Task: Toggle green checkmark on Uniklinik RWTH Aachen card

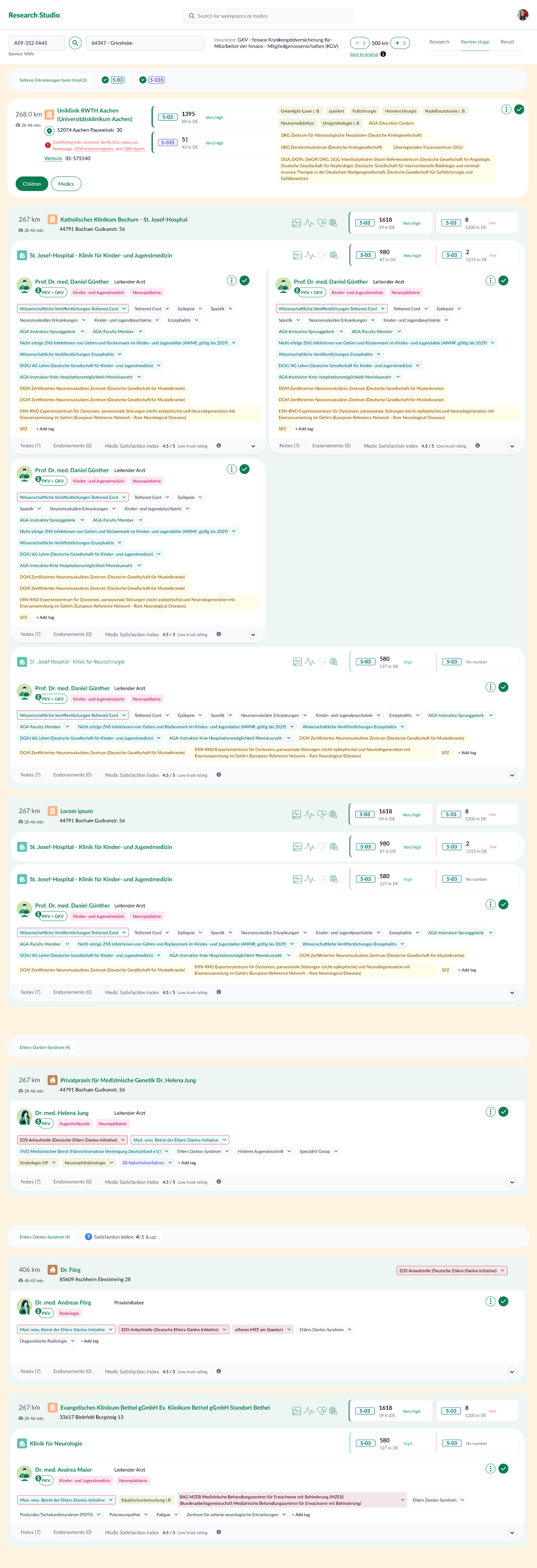Action: (x=519, y=109)
